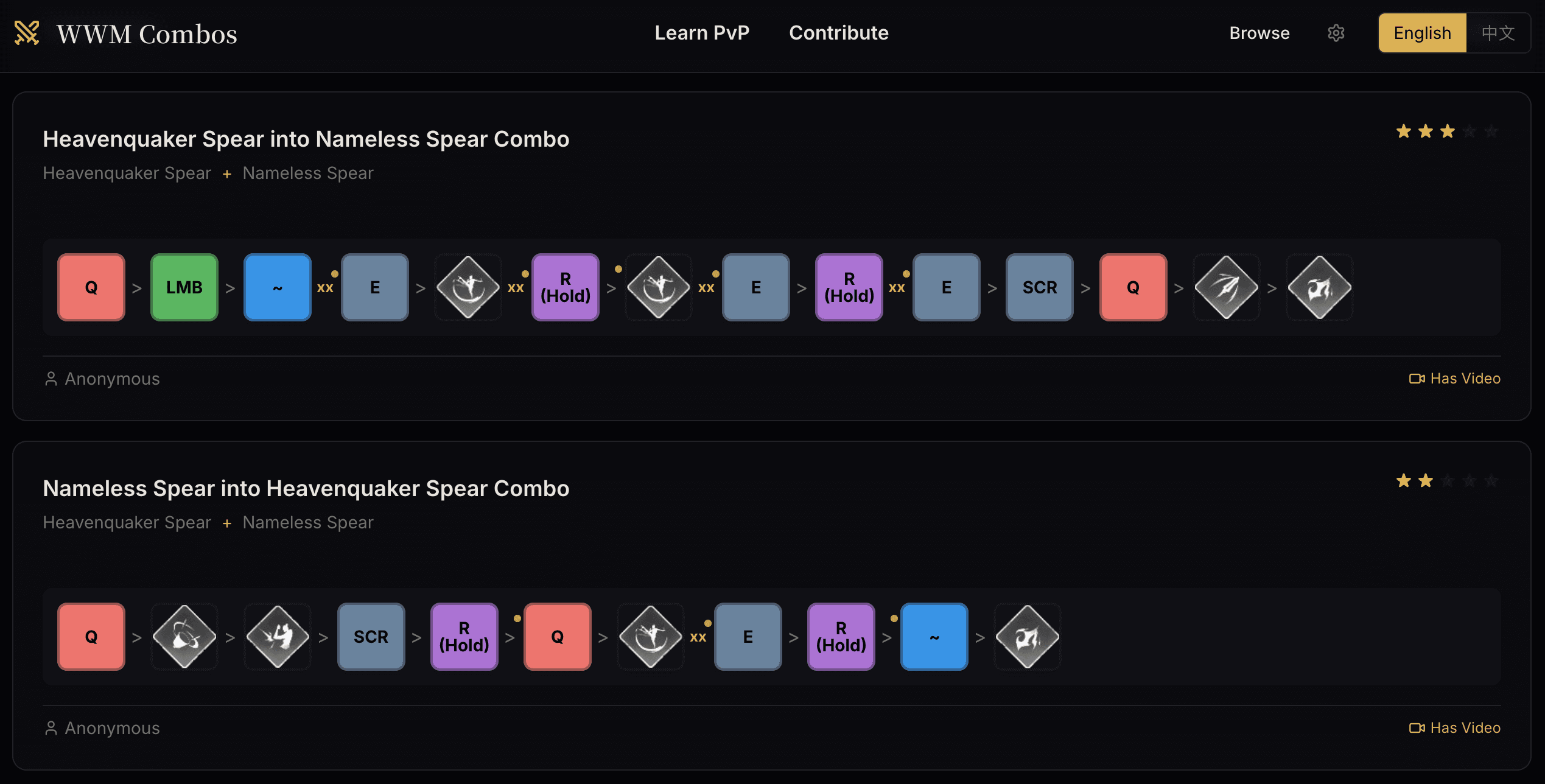Click the kick skill icon in second combo
This screenshot has height=784, width=1545.
coord(277,636)
